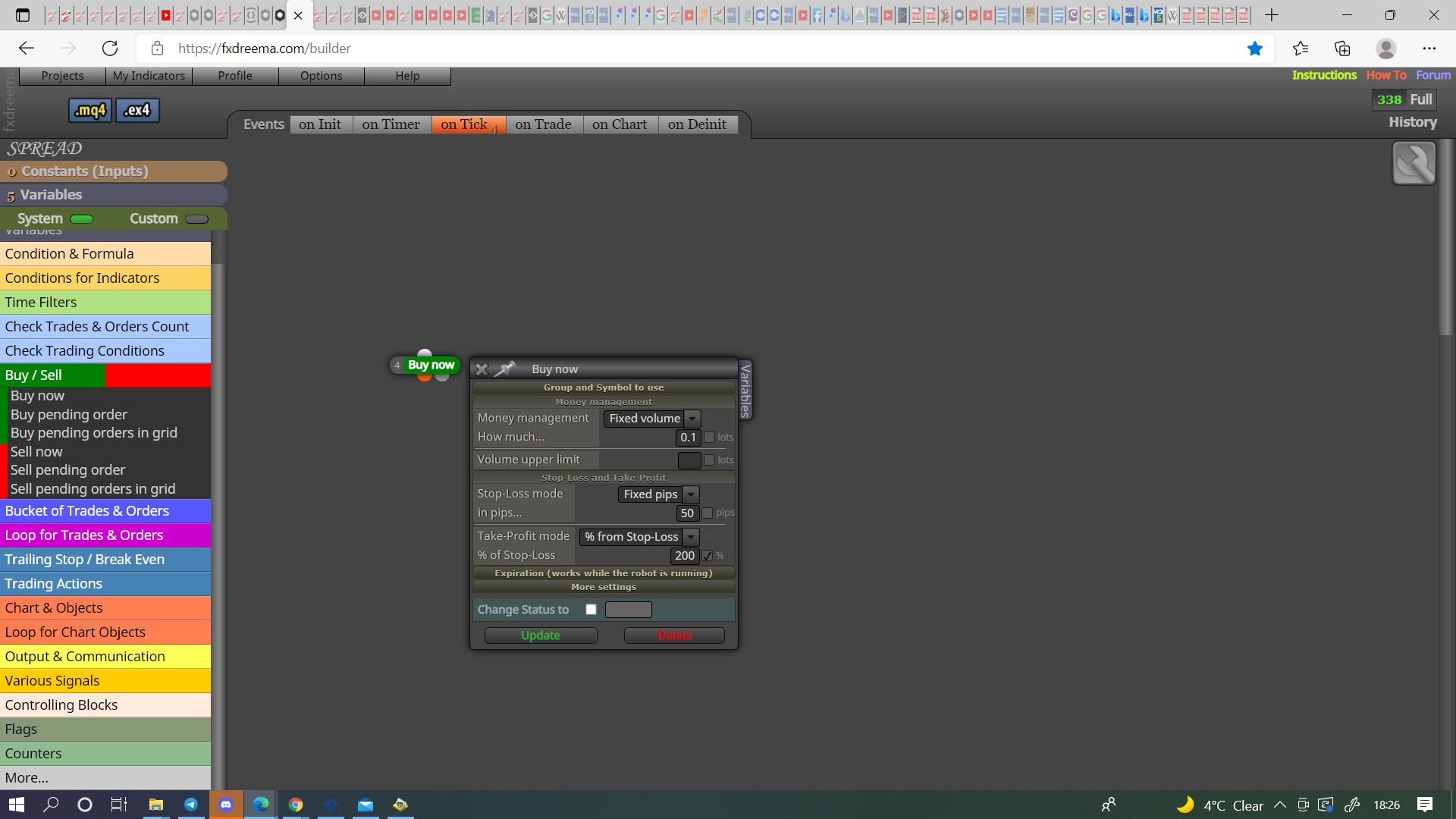Refresh the fxdreema builder page
1456x819 pixels.
tap(110, 49)
